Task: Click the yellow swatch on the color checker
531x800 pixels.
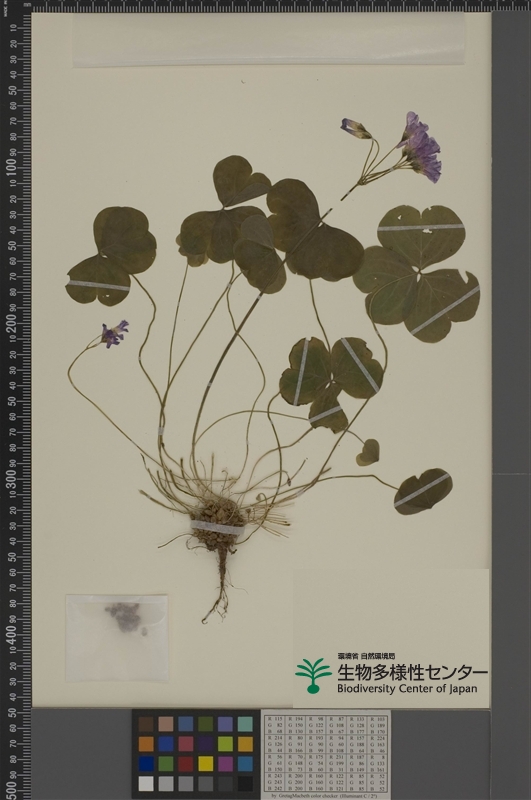Action: coord(205,763)
